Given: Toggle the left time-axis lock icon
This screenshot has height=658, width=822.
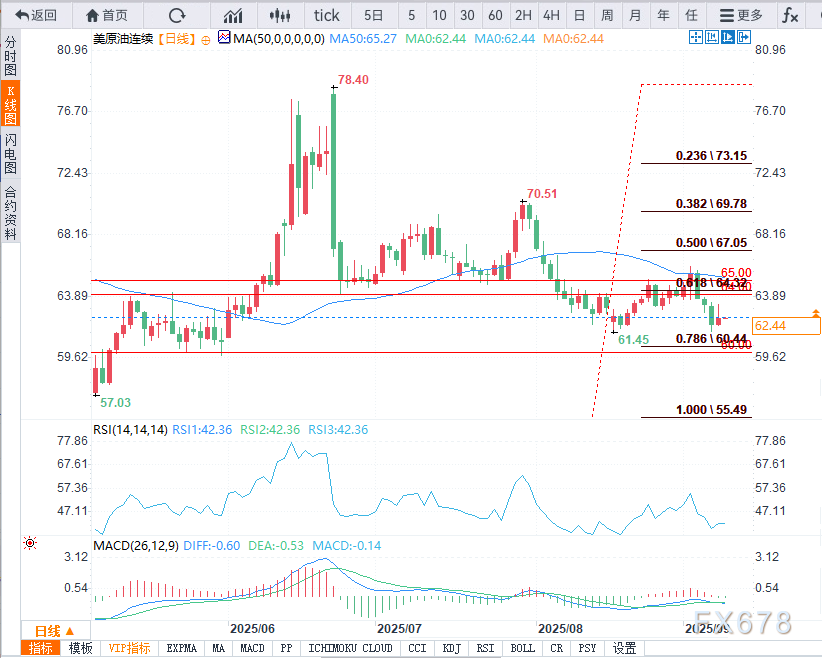Looking at the screenshot, I should point(712,36).
